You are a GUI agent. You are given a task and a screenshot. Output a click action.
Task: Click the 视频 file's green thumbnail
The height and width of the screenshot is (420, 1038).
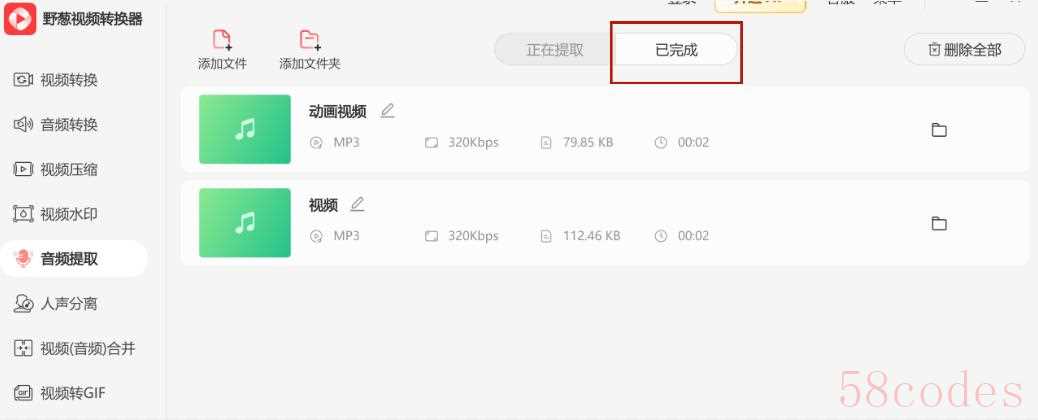click(x=245, y=223)
